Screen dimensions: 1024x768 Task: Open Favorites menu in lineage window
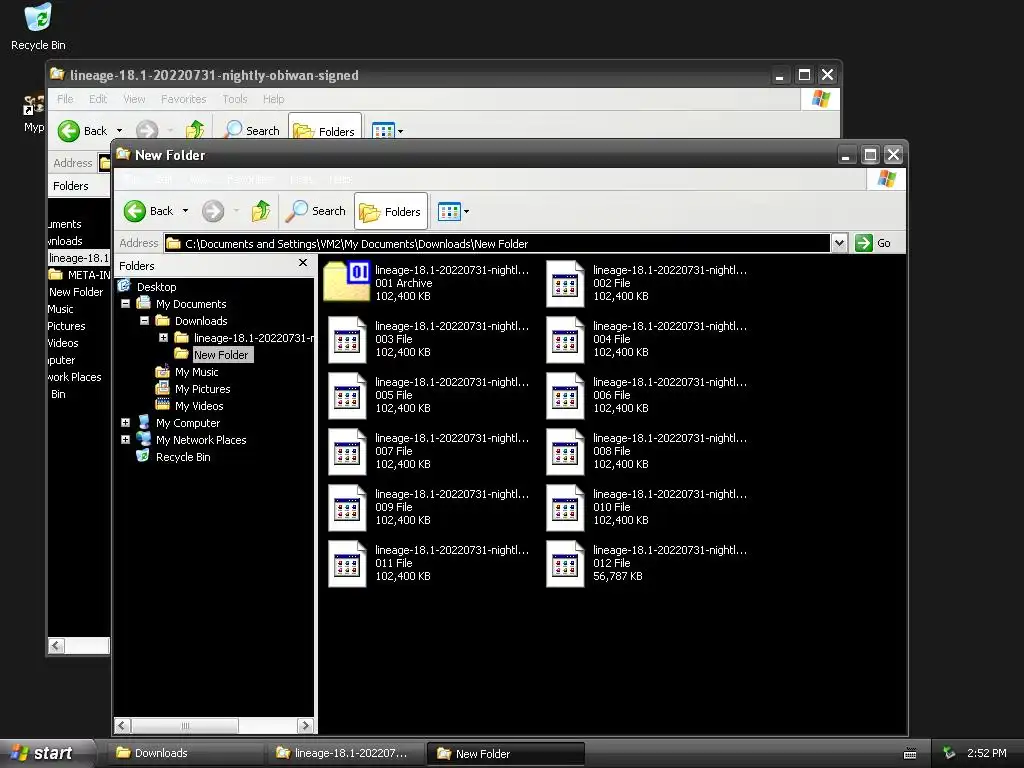click(x=184, y=99)
